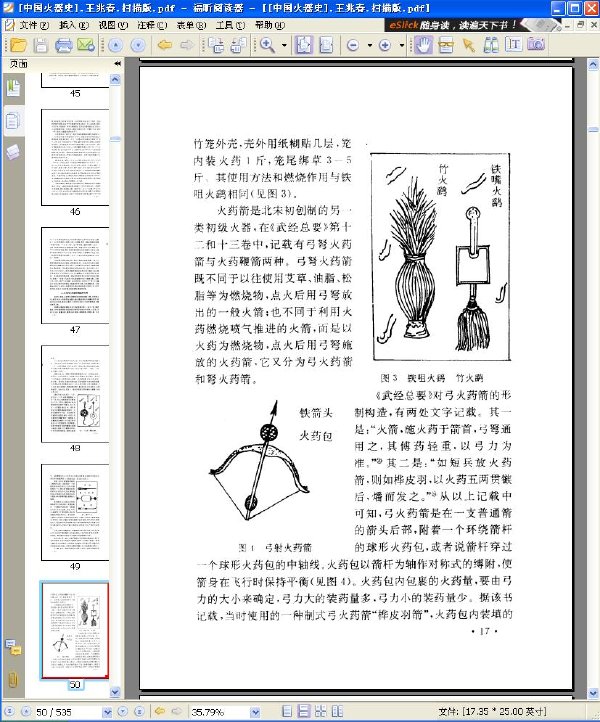
Task: Open the 表单 menu
Action: [x=192, y=25]
